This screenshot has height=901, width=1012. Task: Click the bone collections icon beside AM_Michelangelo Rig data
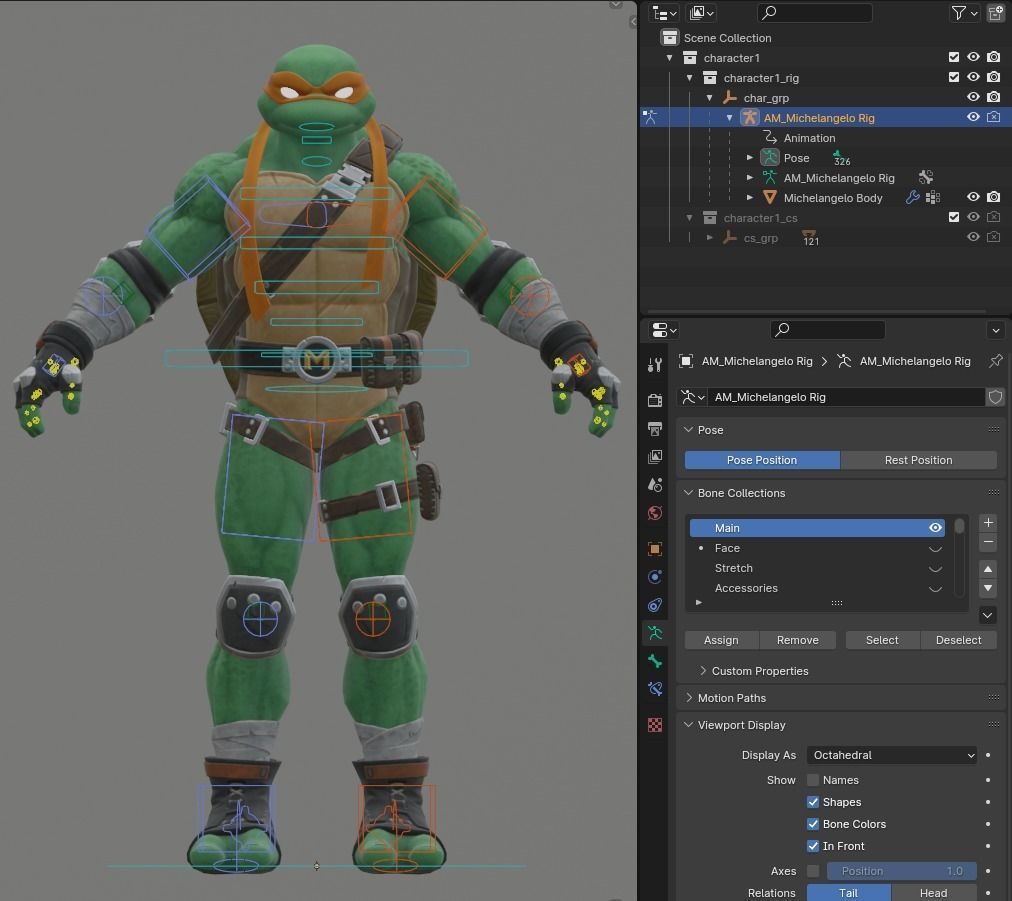(926, 177)
